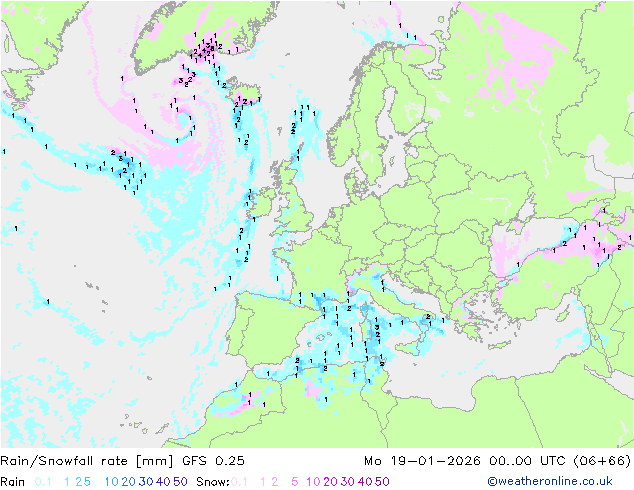Pick the Snow legend 20 color value
Viewport: 634px width, 490px height.
tap(330, 482)
